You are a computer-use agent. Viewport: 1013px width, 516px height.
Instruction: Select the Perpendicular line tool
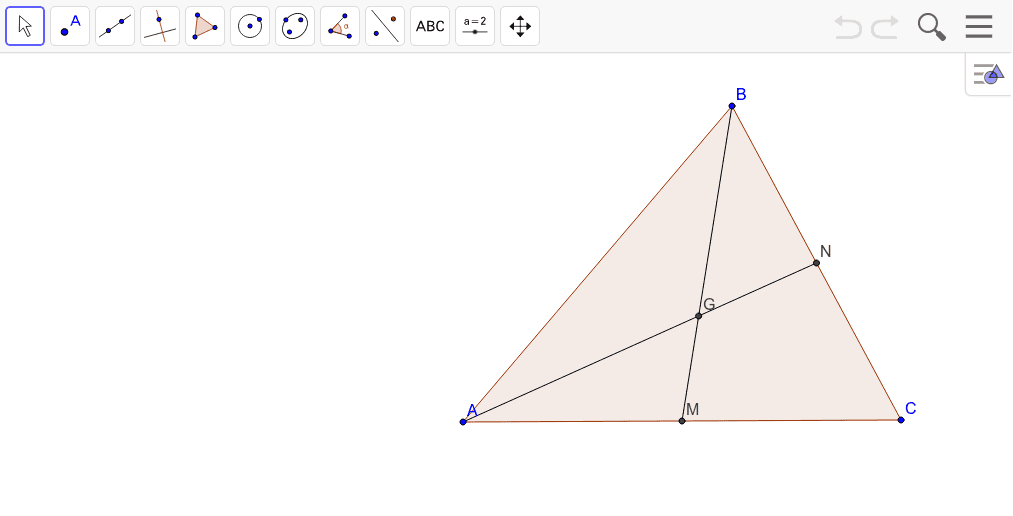(160, 26)
